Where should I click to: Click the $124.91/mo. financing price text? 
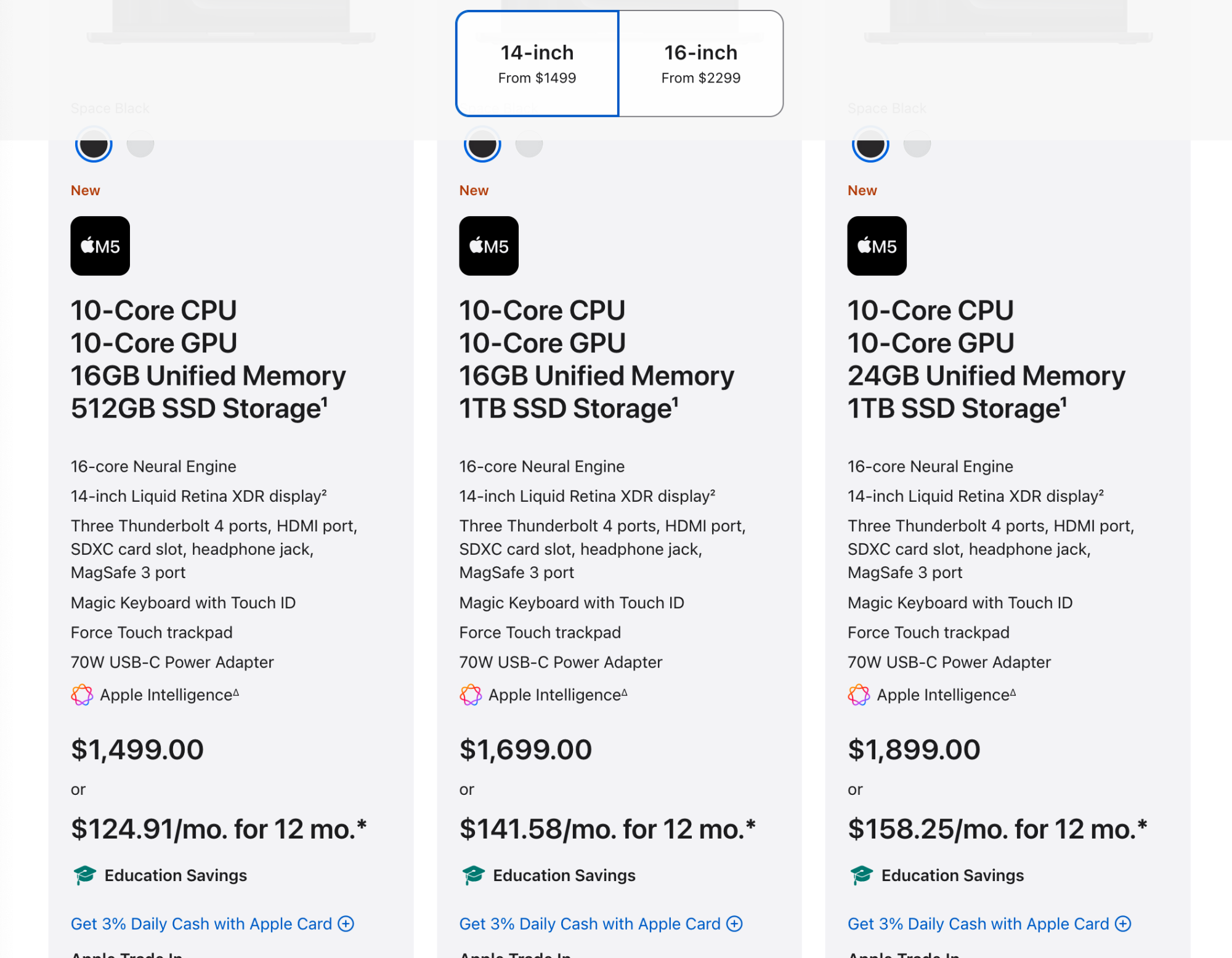click(x=219, y=829)
